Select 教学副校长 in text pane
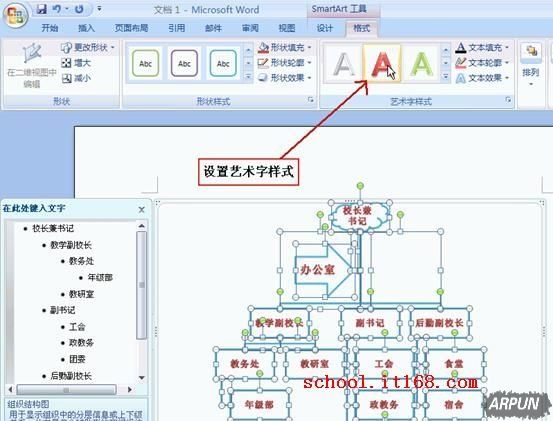Viewport: 553px width, 421px height. (71, 245)
